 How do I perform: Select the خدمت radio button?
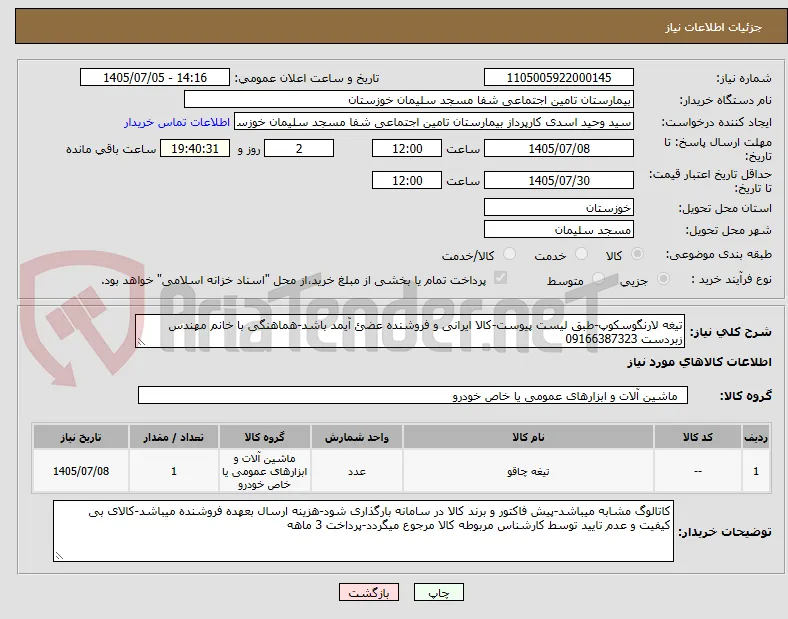(x=581, y=254)
